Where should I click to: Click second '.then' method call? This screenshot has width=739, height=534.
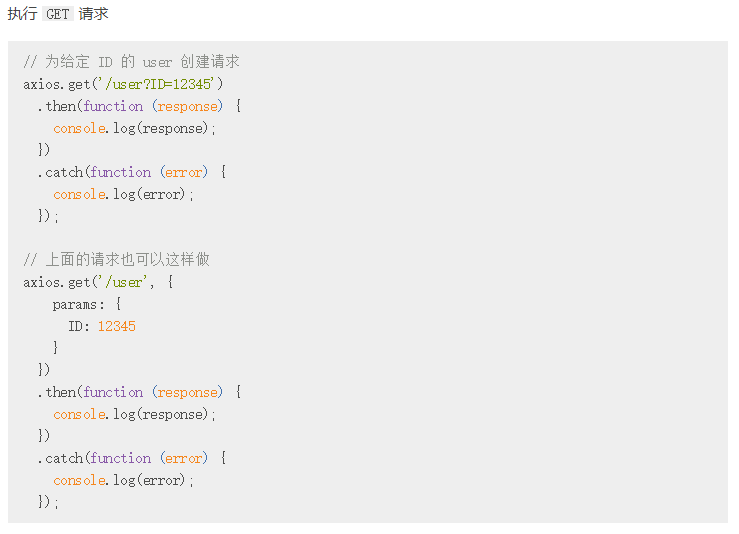pyautogui.click(x=57, y=392)
